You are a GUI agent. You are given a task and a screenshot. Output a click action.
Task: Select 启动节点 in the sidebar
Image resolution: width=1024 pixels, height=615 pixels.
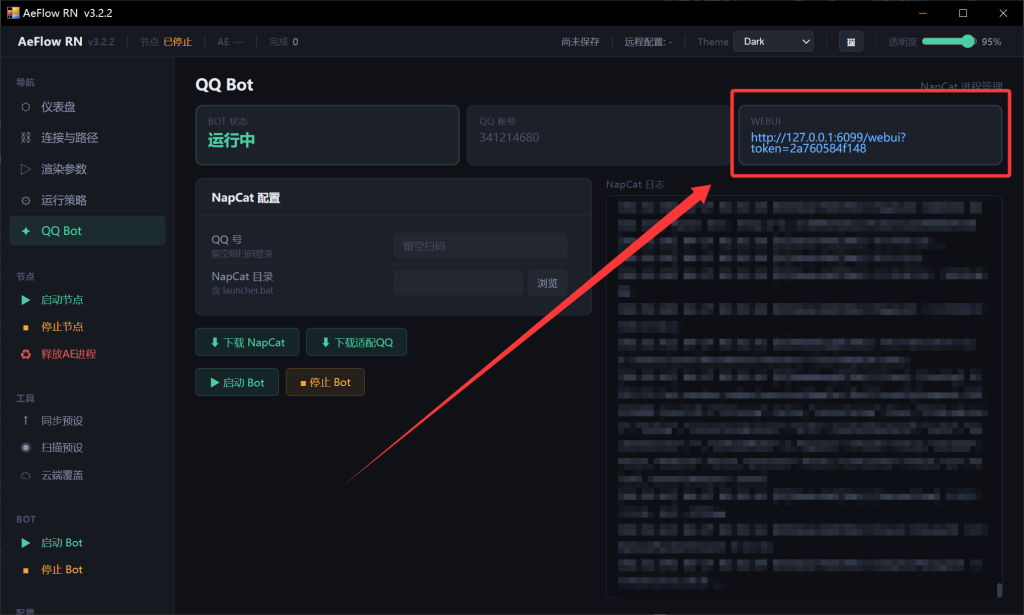tap(61, 300)
